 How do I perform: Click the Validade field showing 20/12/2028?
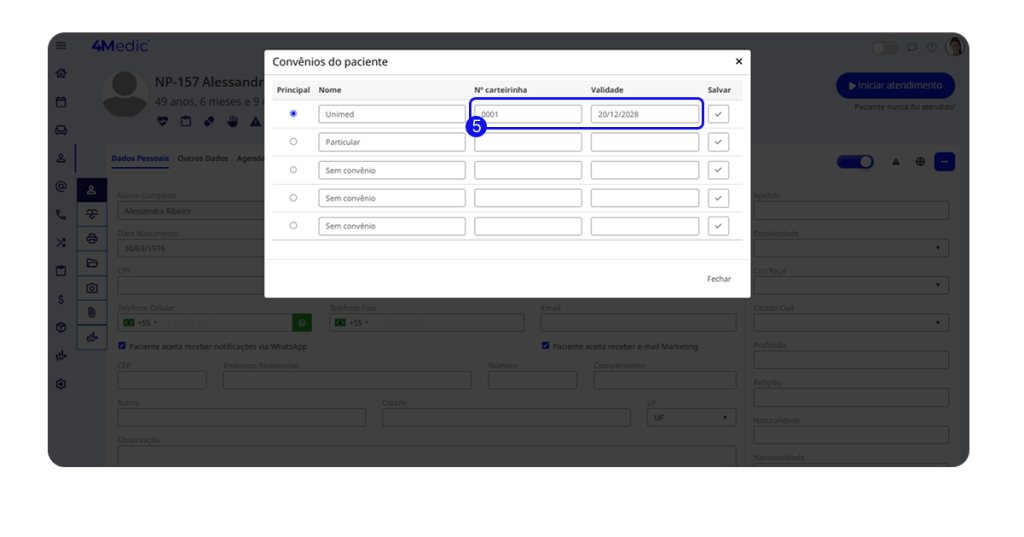pyautogui.click(x=644, y=115)
